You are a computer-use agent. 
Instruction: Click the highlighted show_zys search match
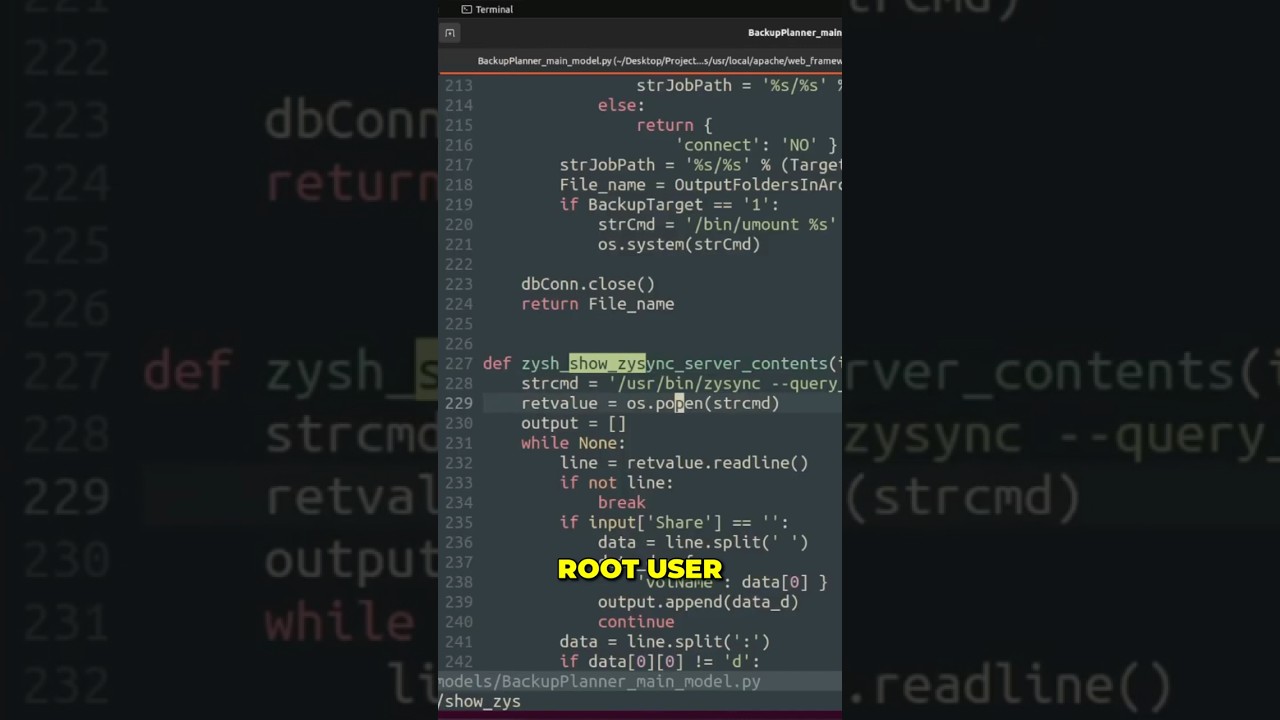[607, 363]
